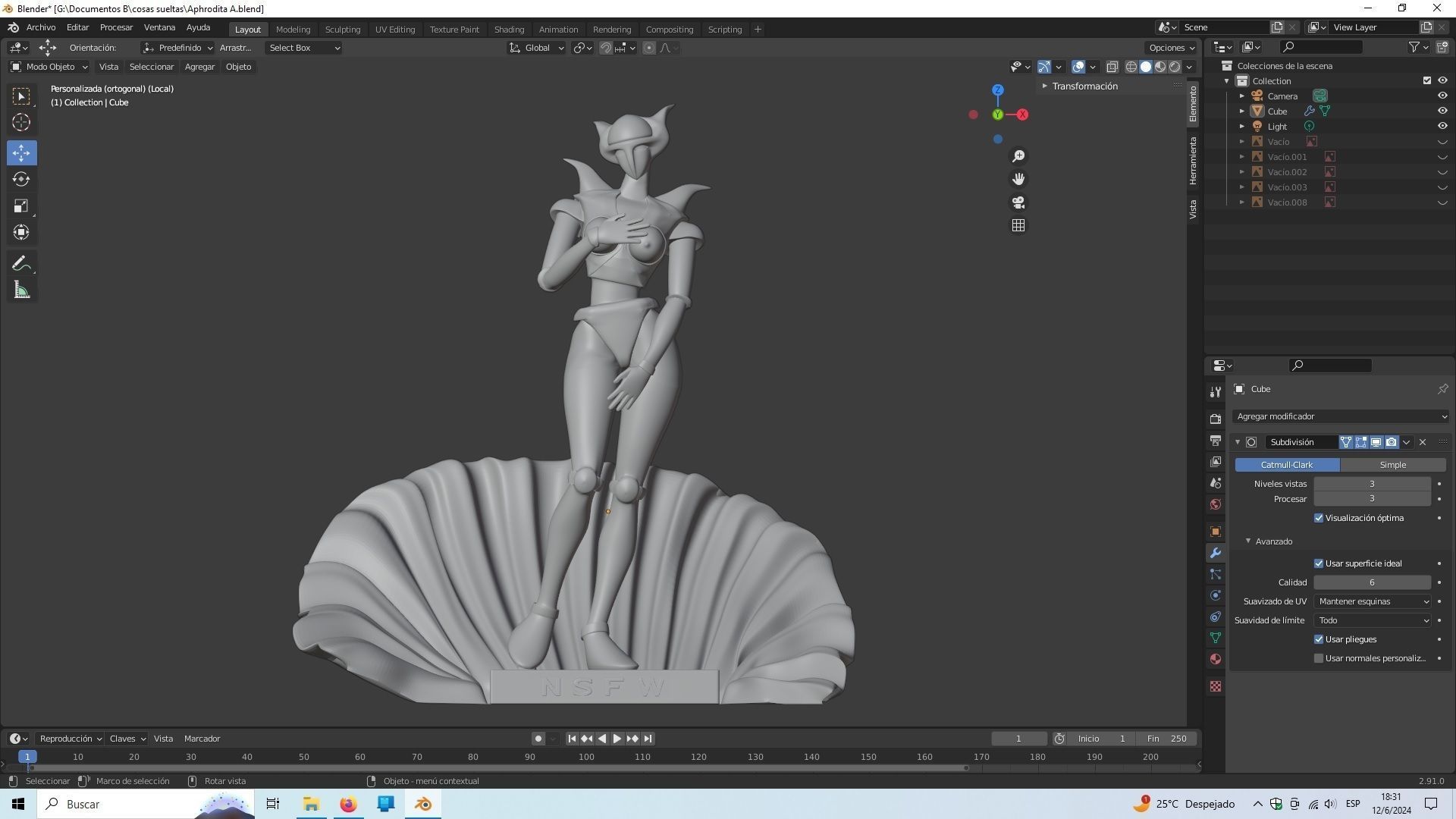Switch to the Sculpting workspace tab

tap(343, 30)
